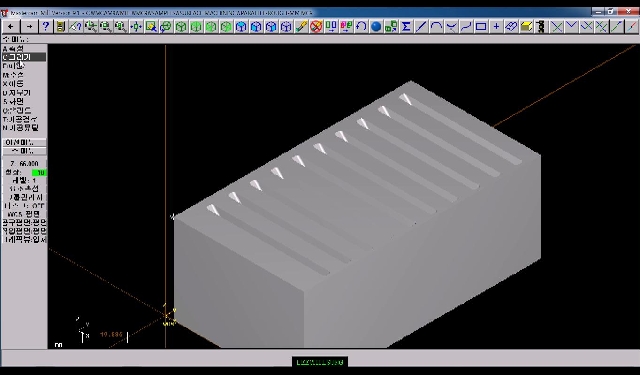The width and height of the screenshot is (640, 375).
Task: Toggle shading with blue sphere icon
Action: coord(376,27)
